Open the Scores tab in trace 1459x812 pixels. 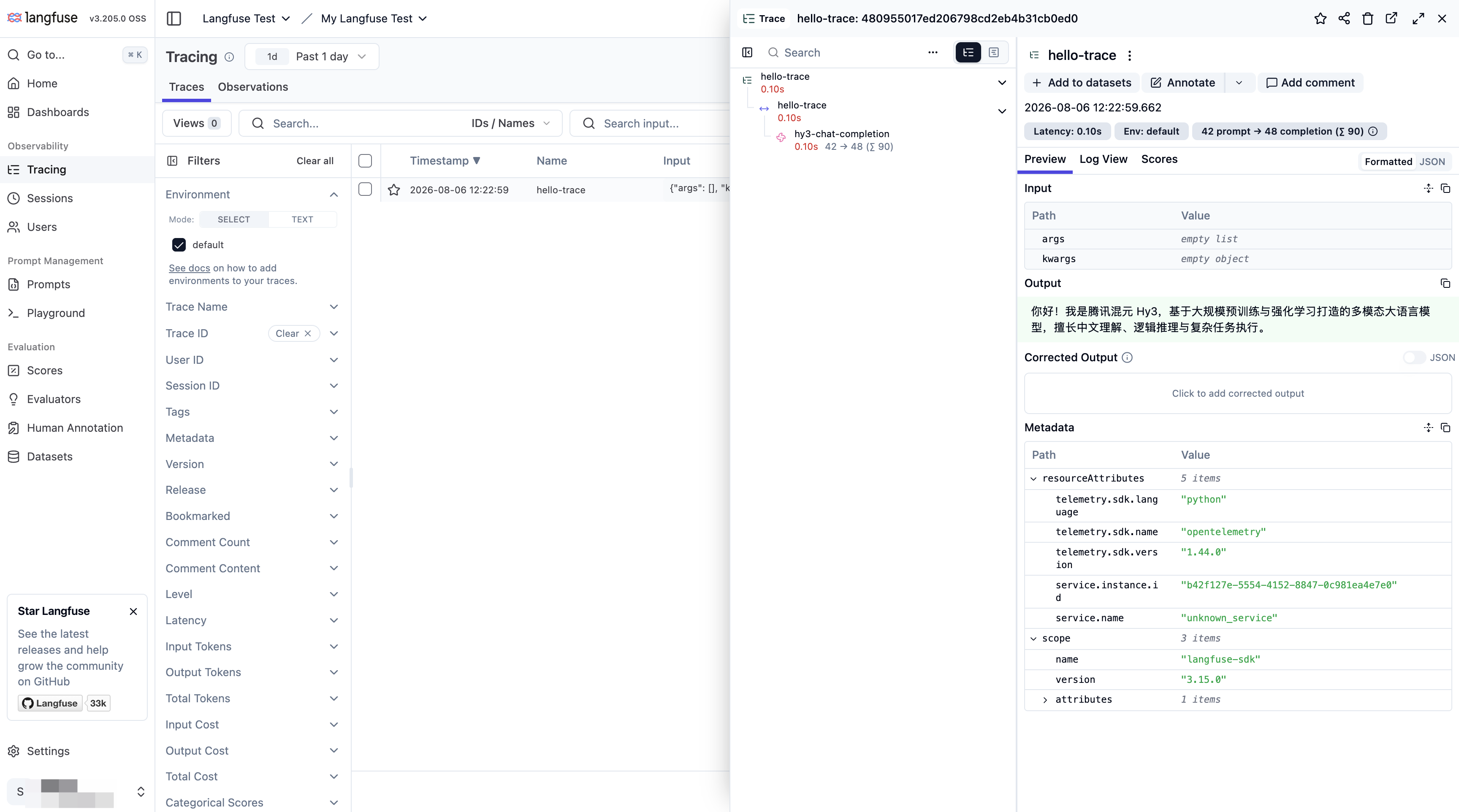coord(1159,160)
